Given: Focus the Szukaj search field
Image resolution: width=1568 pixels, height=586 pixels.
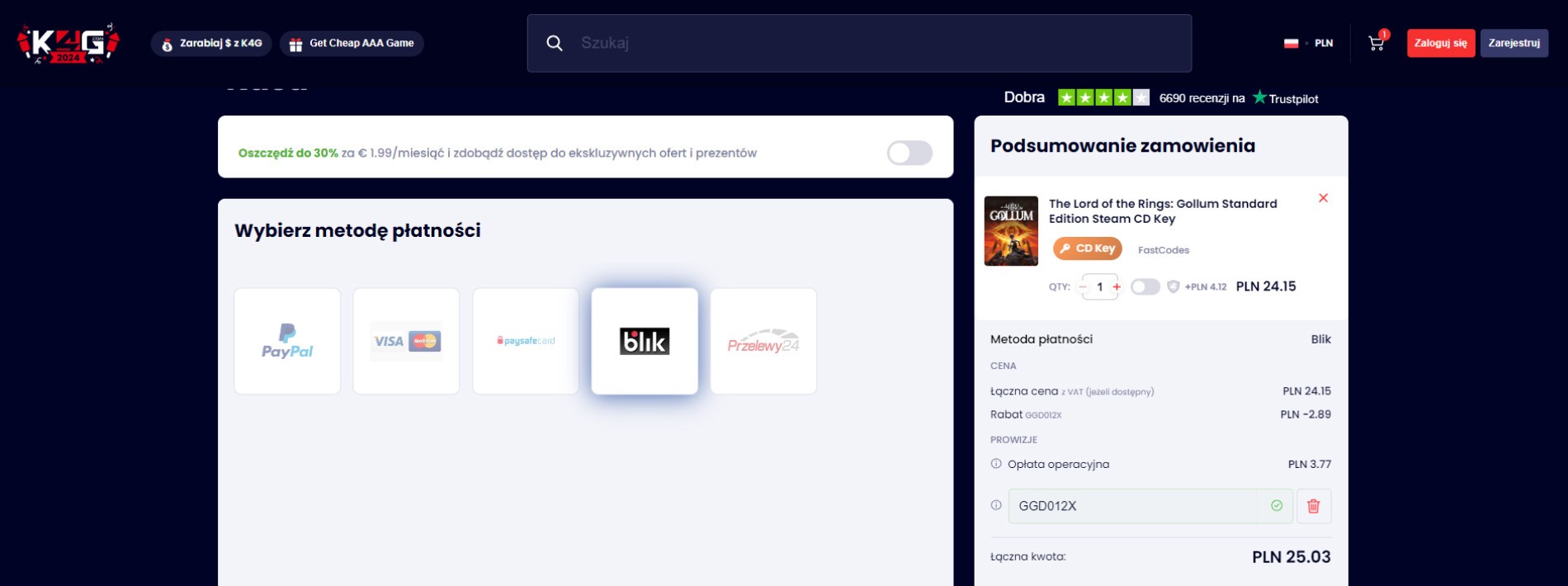Looking at the screenshot, I should pyautogui.click(x=859, y=43).
